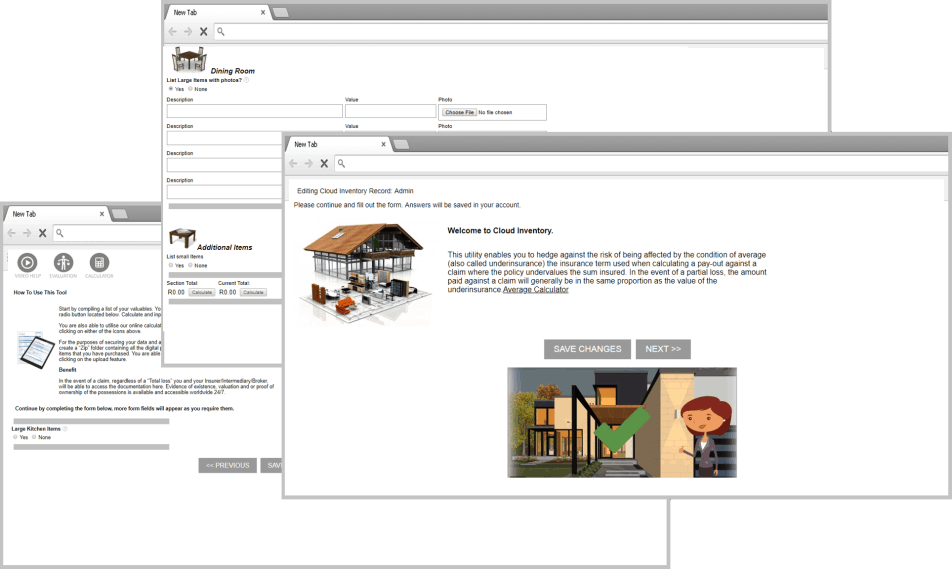Go back in Cloud Inventory front window
The height and width of the screenshot is (569, 952).
[x=293, y=163]
